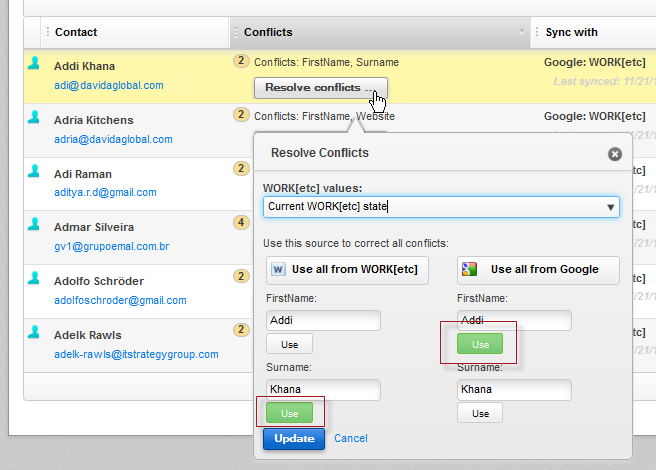Click the Update button

(294, 438)
